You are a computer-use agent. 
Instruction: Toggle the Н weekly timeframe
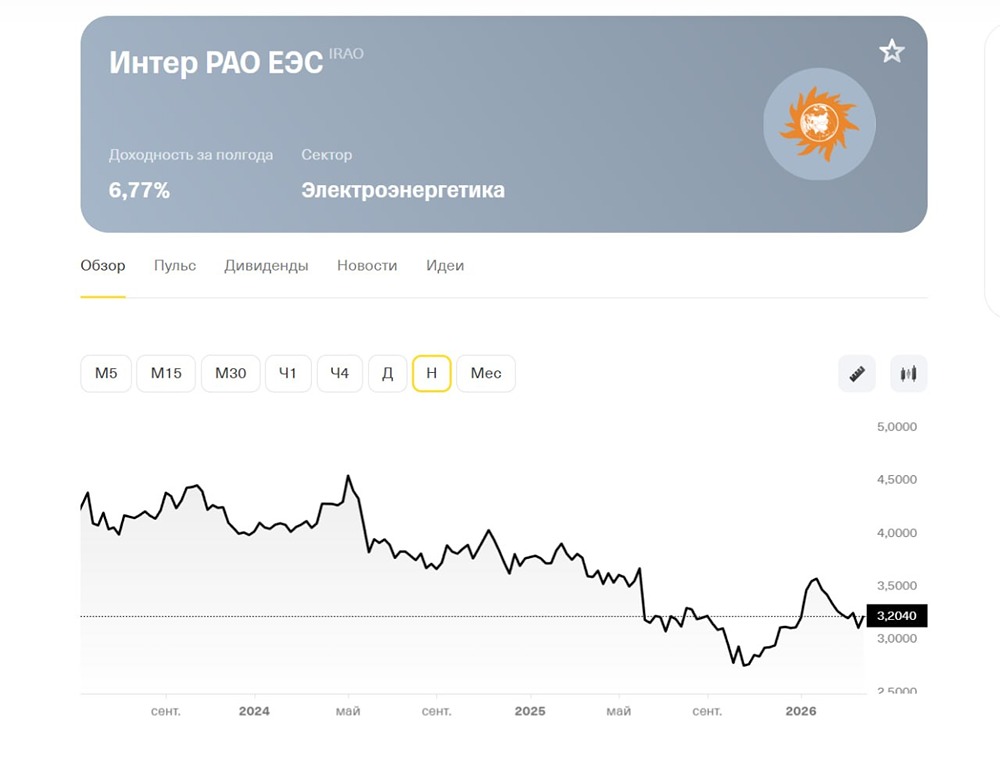tap(431, 373)
